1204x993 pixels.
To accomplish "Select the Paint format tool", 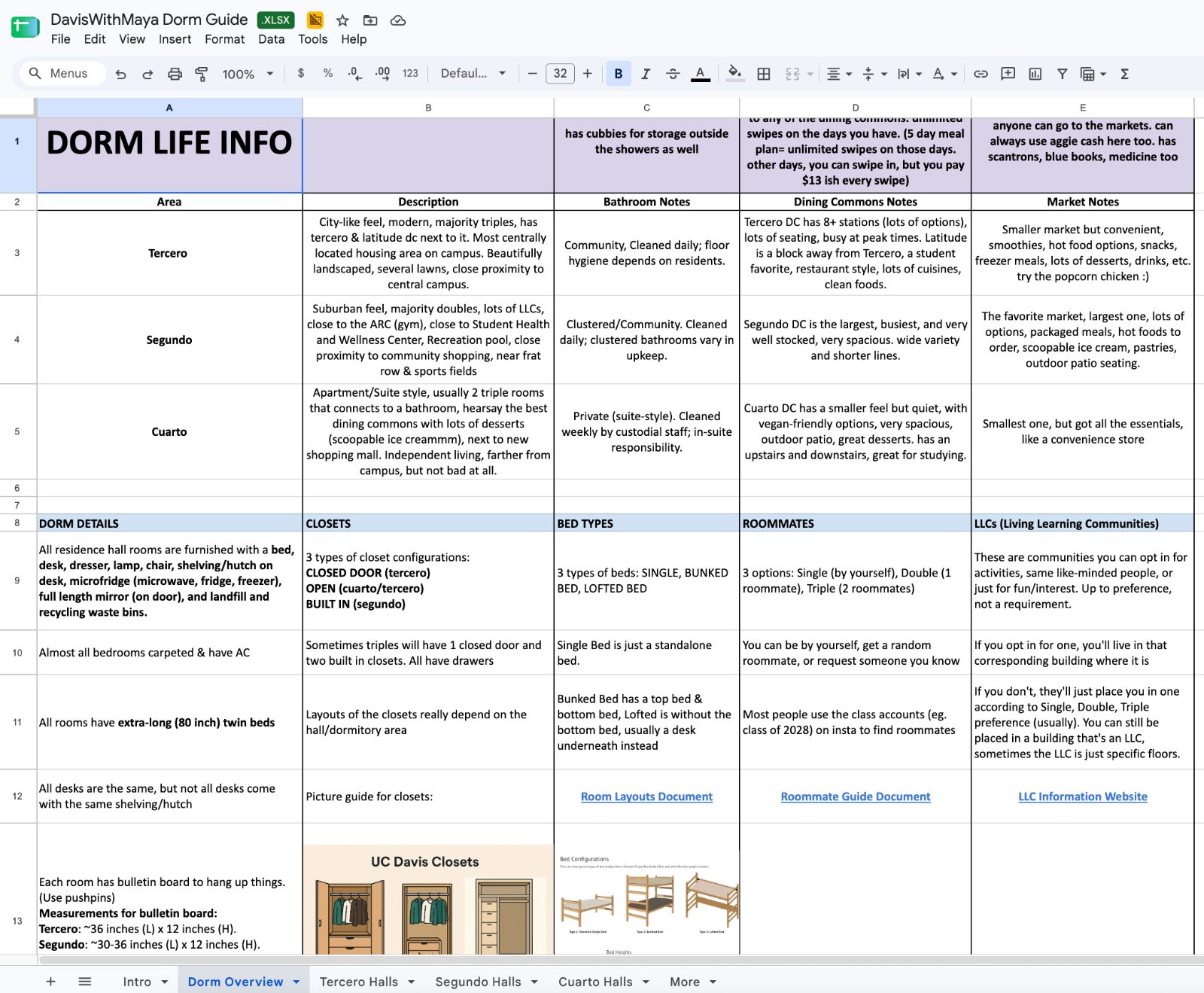I will [202, 74].
